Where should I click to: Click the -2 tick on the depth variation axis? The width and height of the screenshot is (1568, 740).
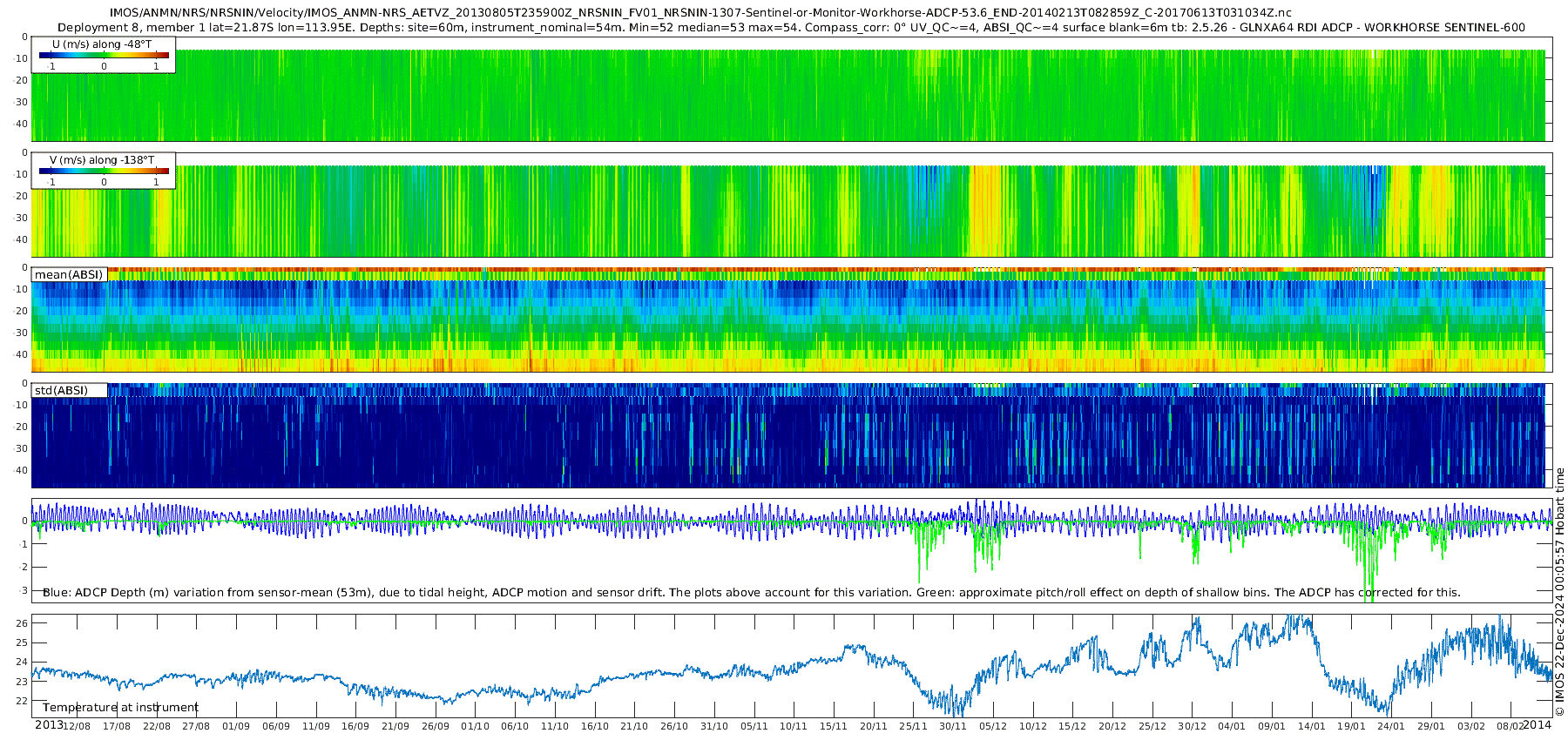(x=24, y=567)
